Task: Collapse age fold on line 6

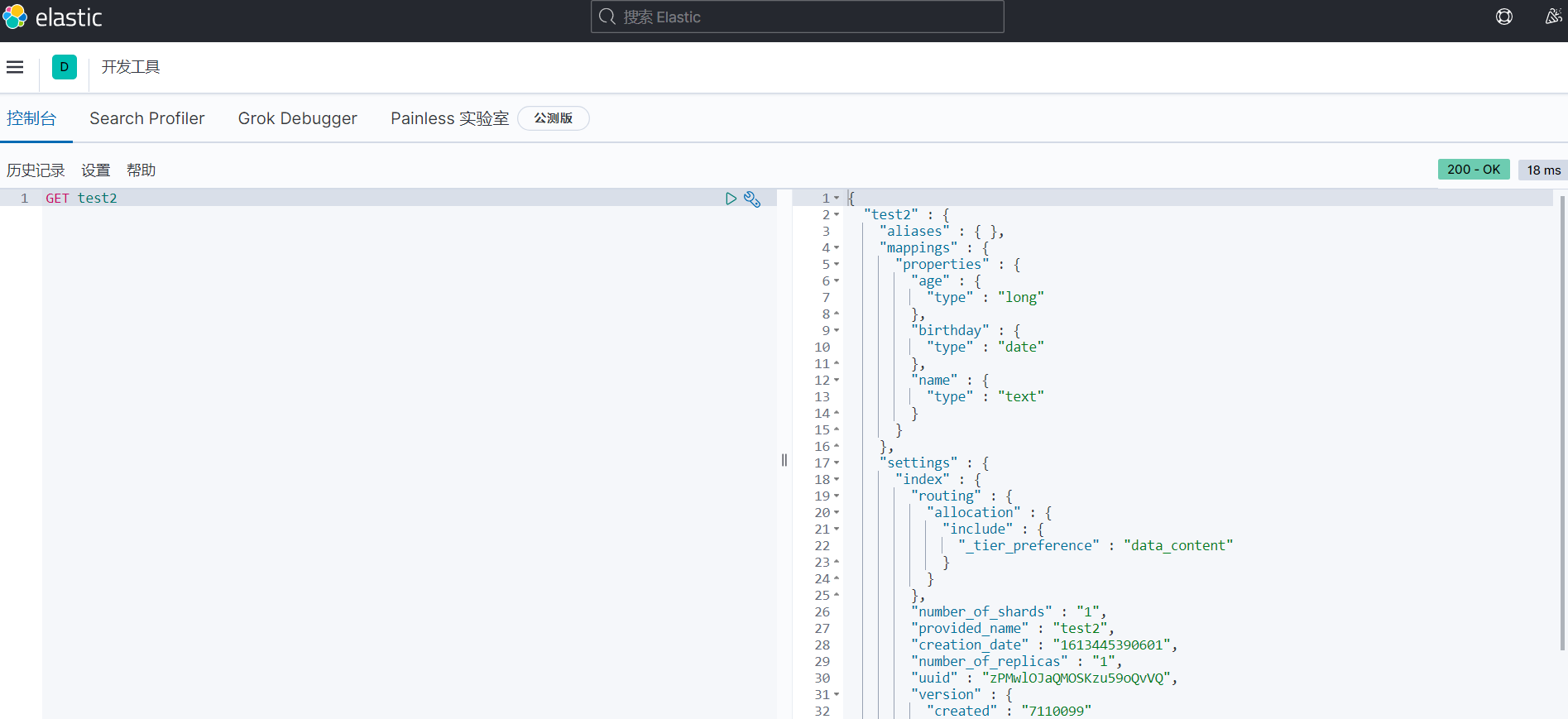Action: 837,281
